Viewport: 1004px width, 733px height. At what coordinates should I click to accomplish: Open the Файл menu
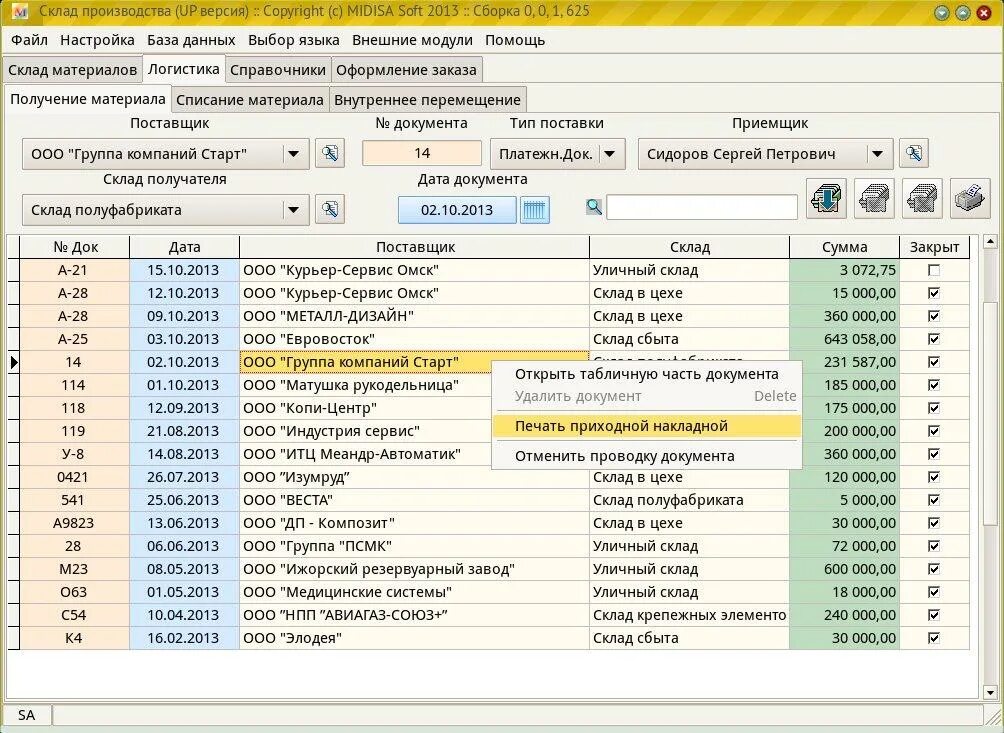29,40
